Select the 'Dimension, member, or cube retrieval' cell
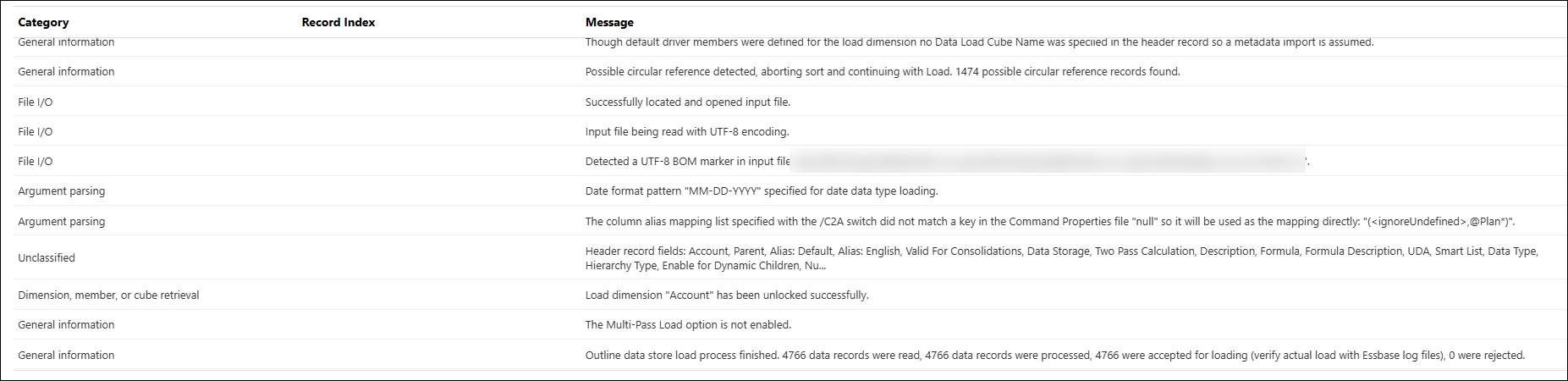 (x=108, y=295)
